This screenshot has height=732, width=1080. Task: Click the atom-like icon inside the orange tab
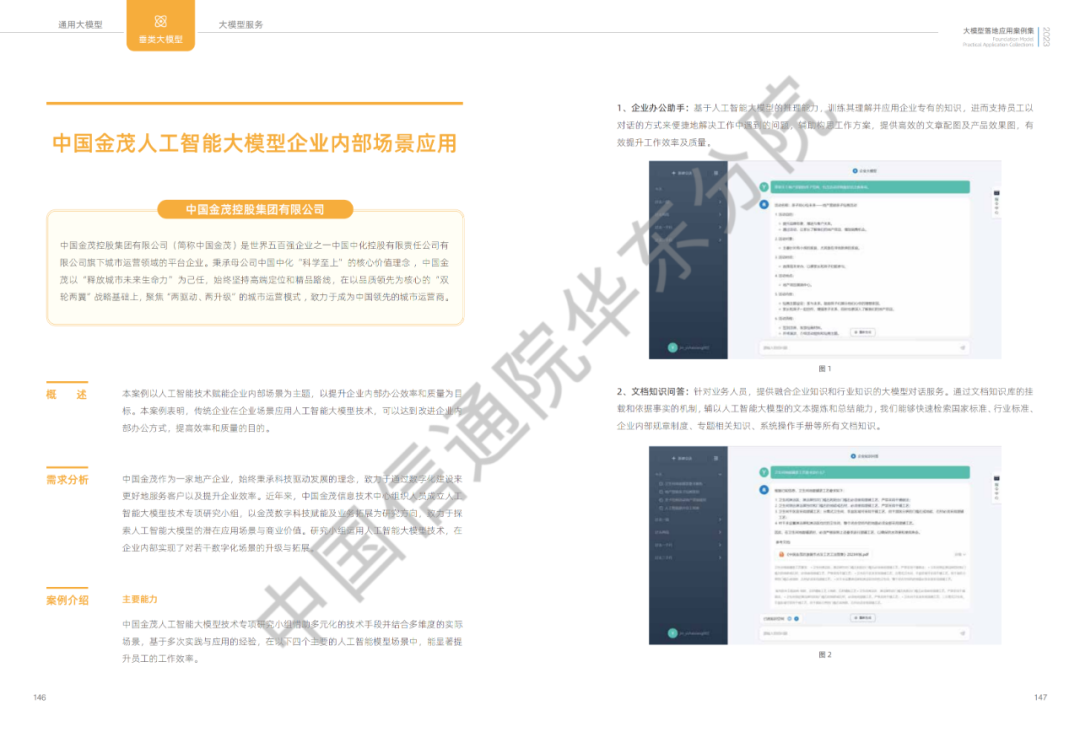pyautogui.click(x=160, y=21)
